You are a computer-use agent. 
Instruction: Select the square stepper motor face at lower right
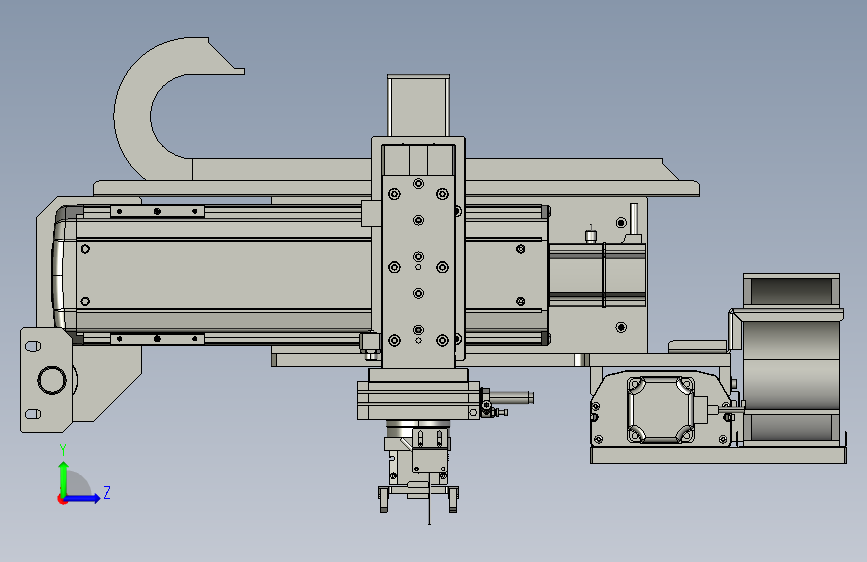[660, 410]
